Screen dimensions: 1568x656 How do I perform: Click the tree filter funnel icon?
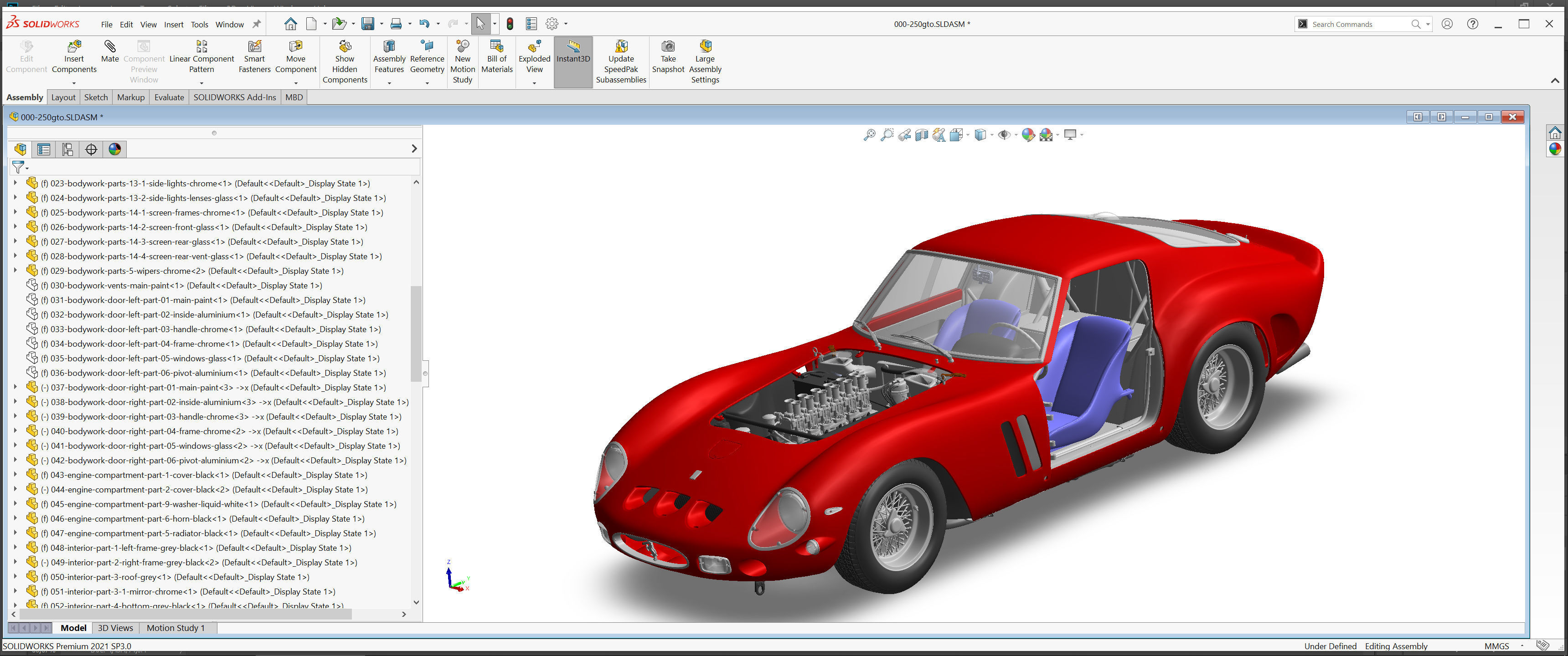(18, 167)
